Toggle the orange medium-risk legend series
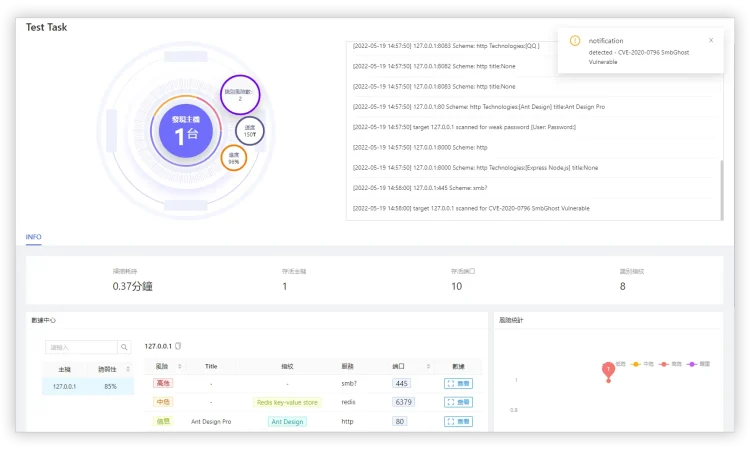 pos(642,364)
